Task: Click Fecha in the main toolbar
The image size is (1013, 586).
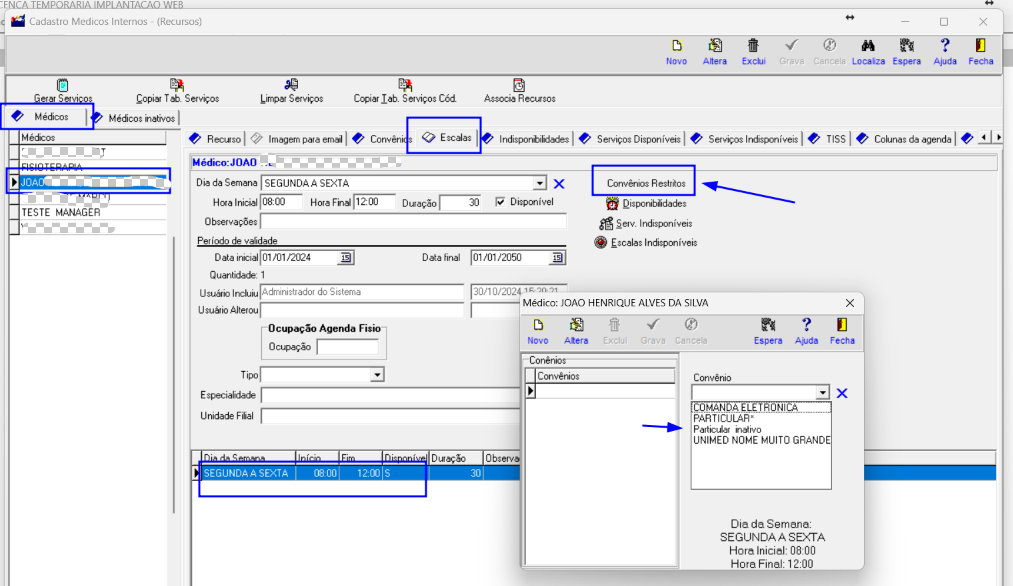Action: pos(981,52)
